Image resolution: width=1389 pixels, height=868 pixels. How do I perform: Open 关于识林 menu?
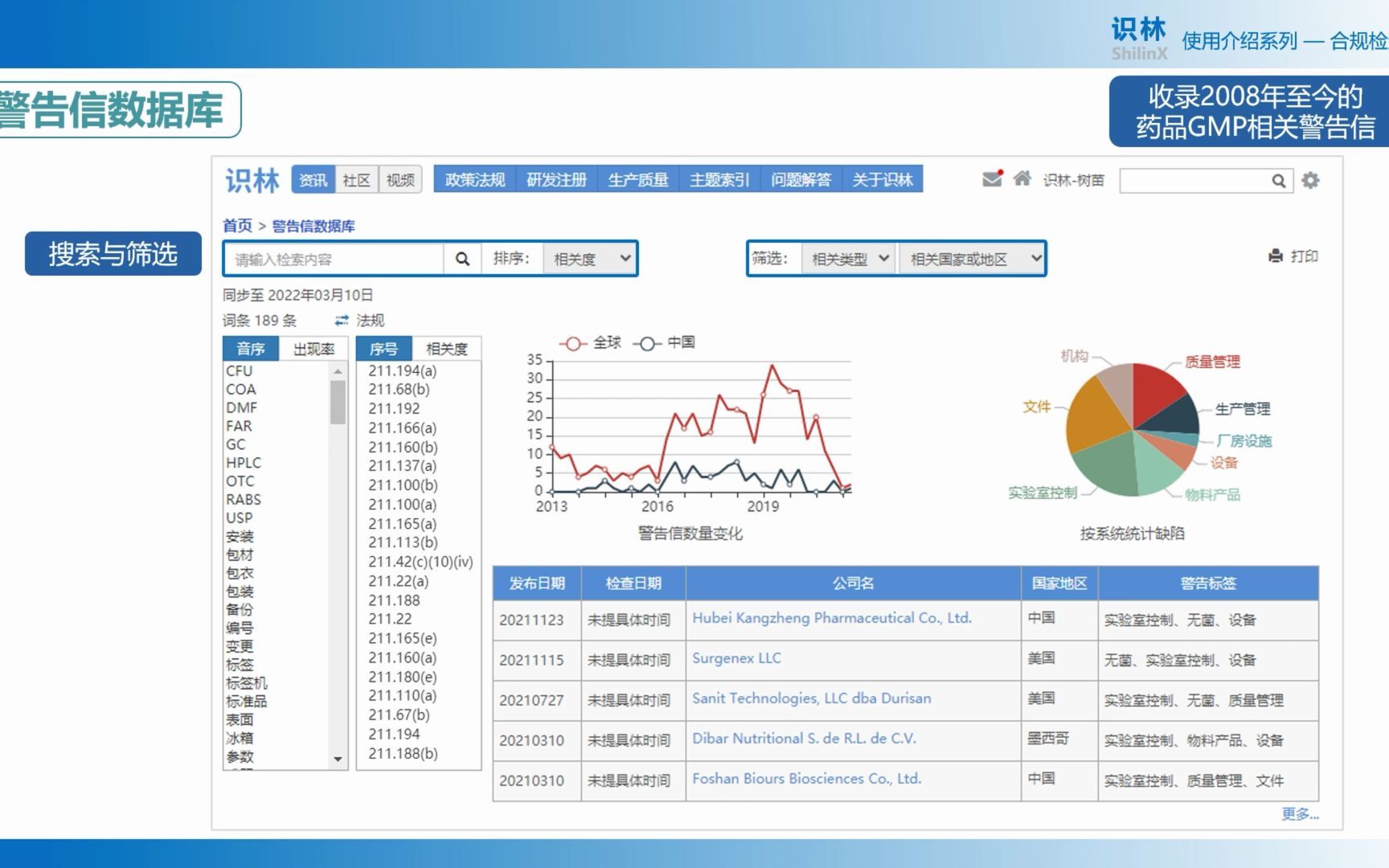click(883, 180)
